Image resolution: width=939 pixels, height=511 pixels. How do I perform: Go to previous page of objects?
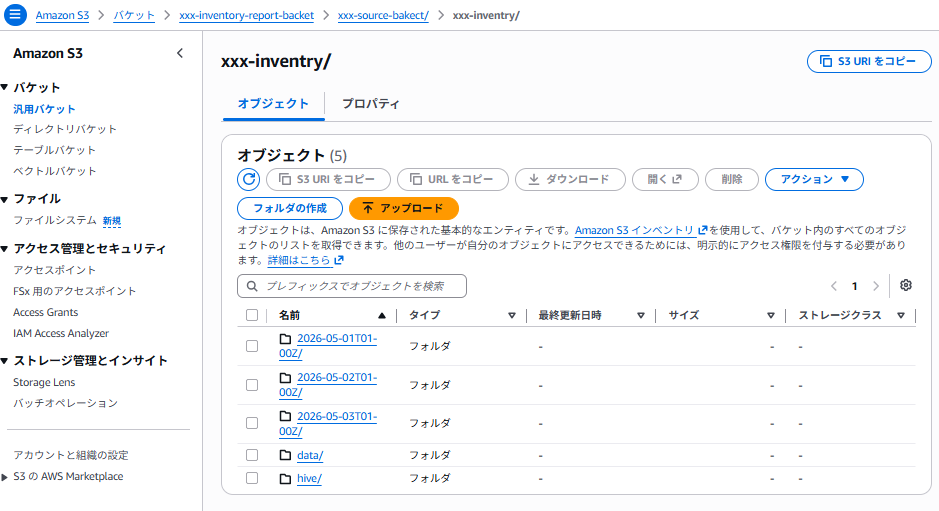(834, 286)
